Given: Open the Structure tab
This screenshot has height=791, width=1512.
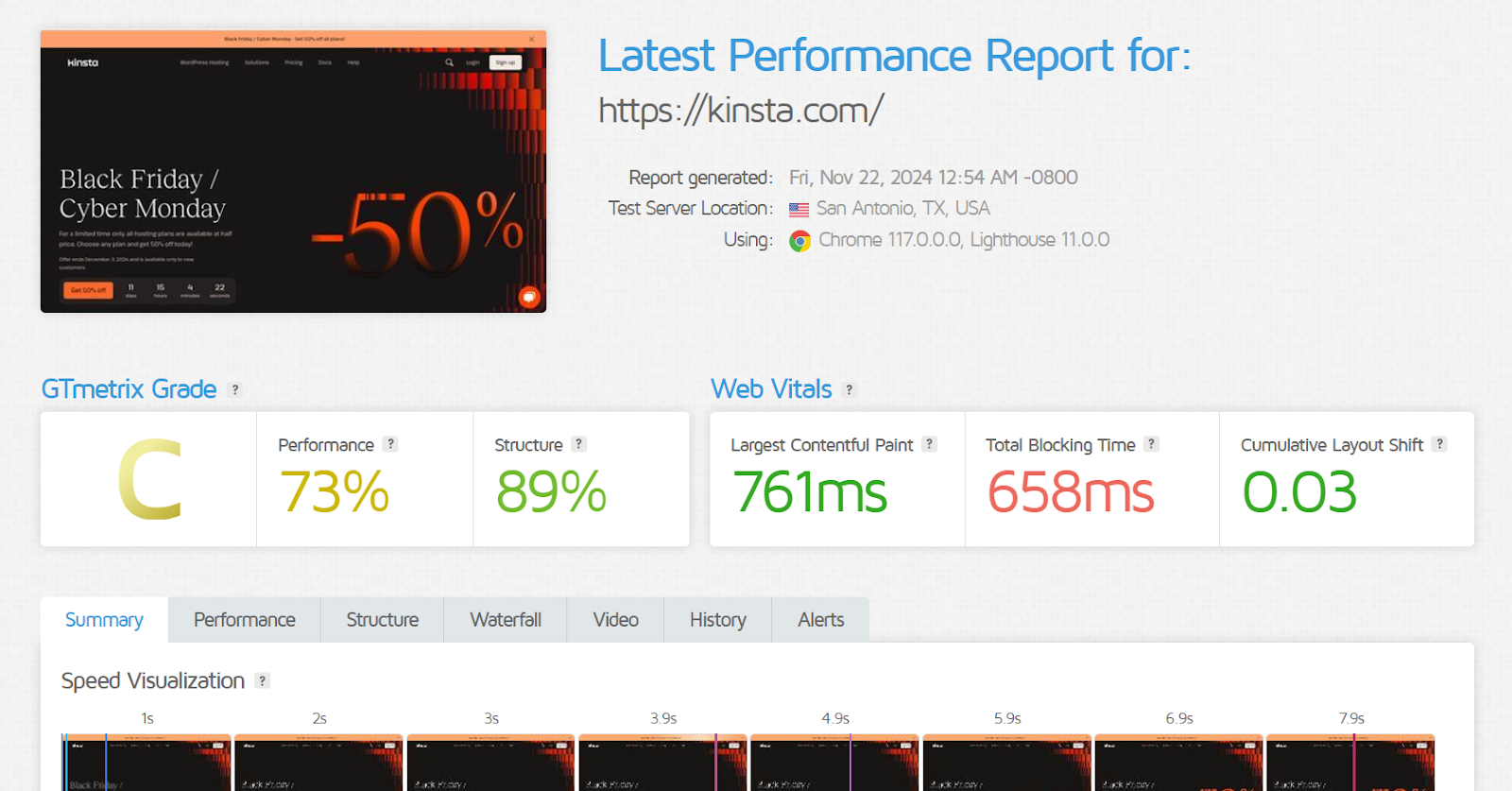Looking at the screenshot, I should click(x=383, y=620).
